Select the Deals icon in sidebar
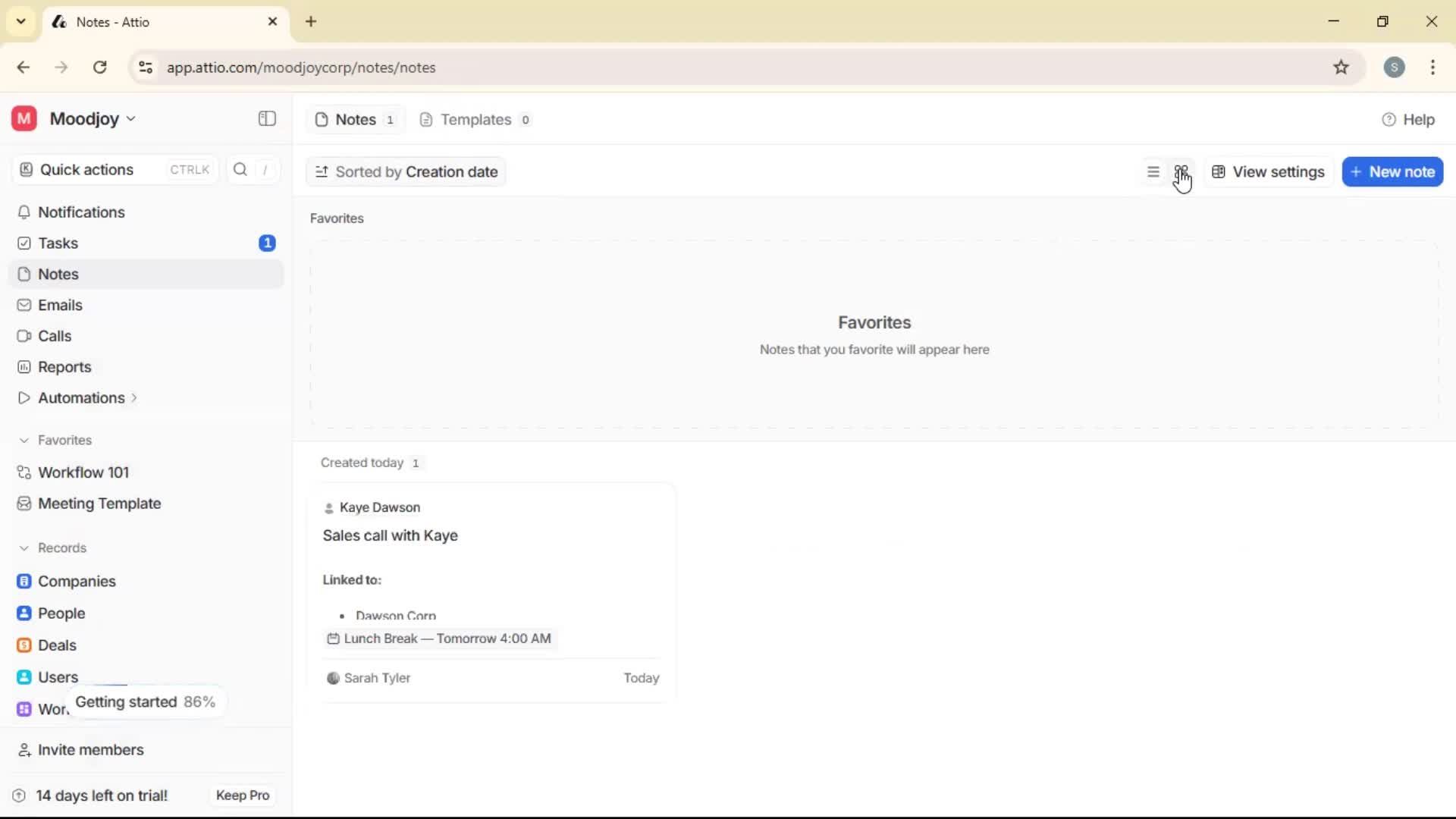The width and height of the screenshot is (1456, 819). click(x=24, y=645)
